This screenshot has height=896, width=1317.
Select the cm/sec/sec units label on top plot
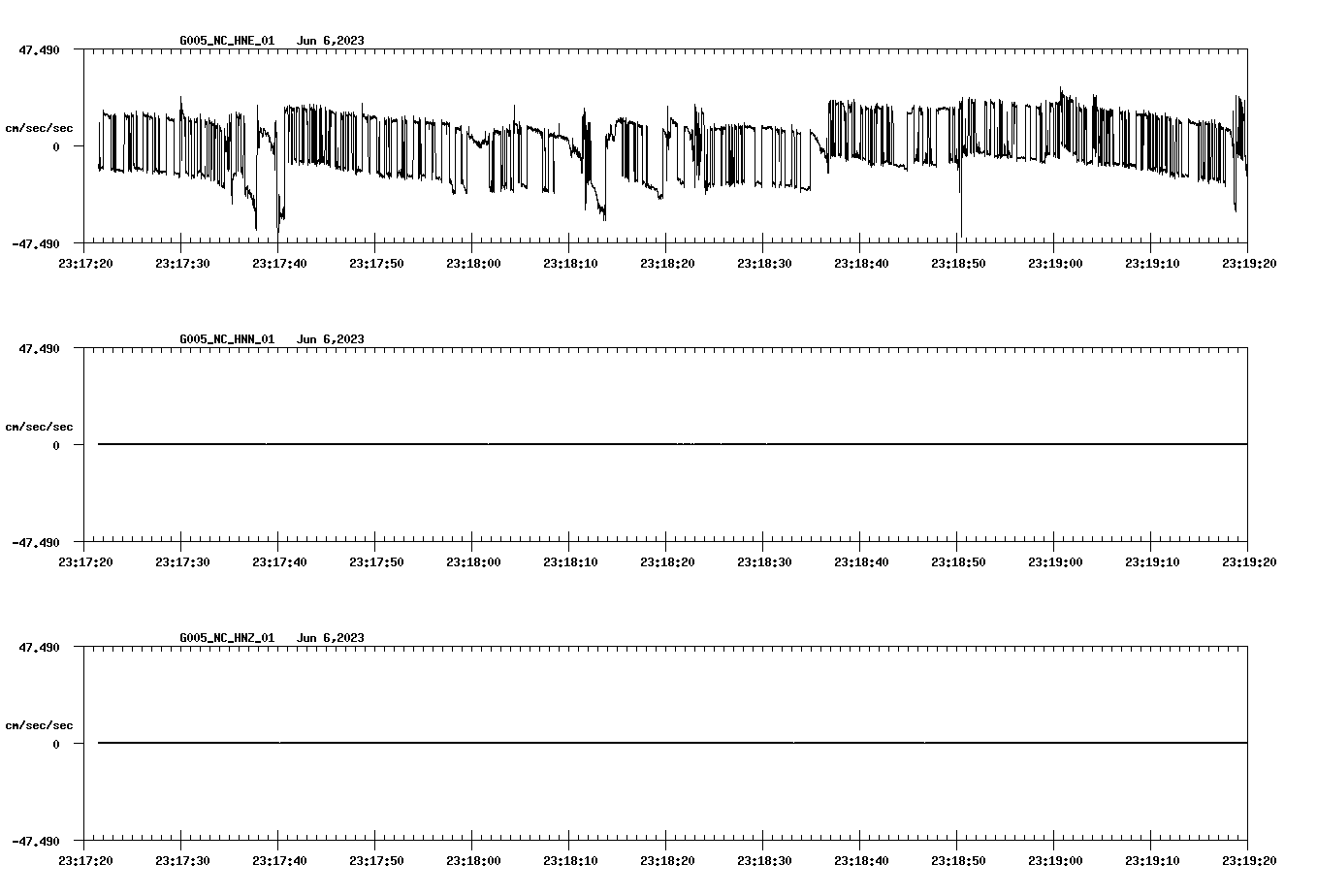39,127
